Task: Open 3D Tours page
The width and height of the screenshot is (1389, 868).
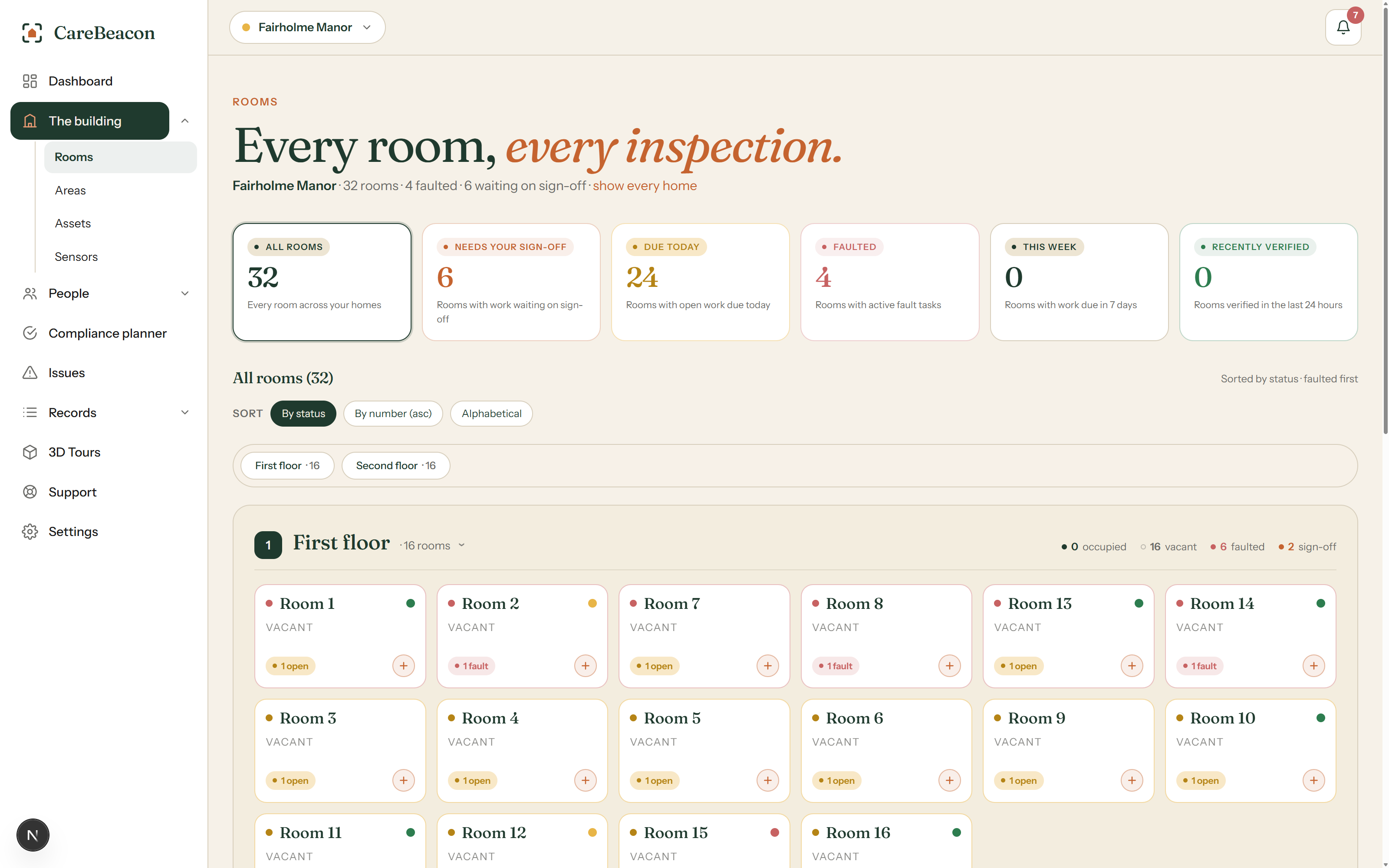Action: pyautogui.click(x=104, y=452)
